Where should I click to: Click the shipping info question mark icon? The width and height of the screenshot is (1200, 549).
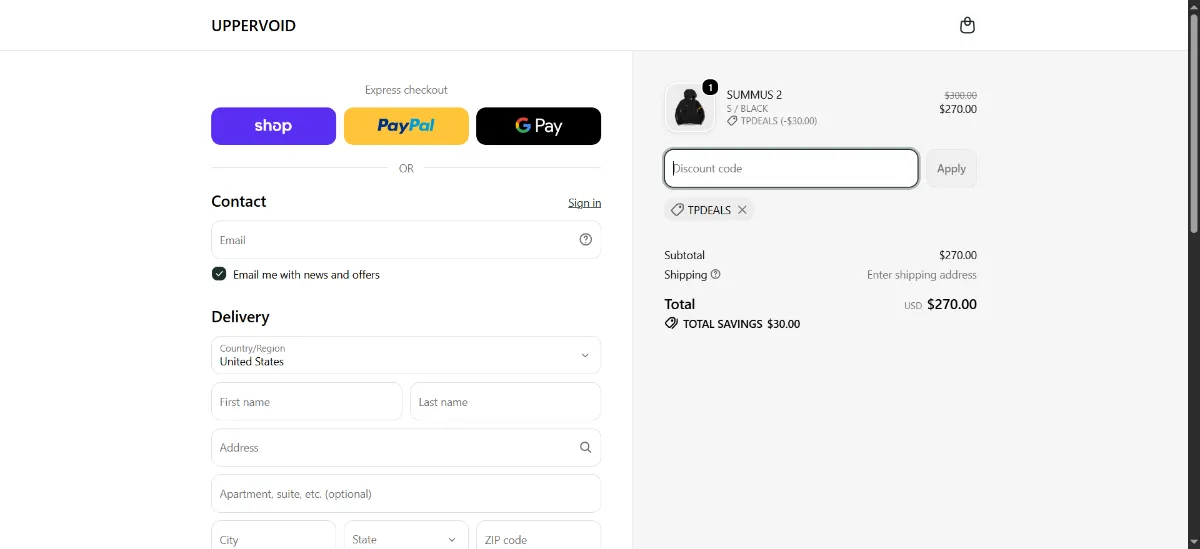click(716, 274)
